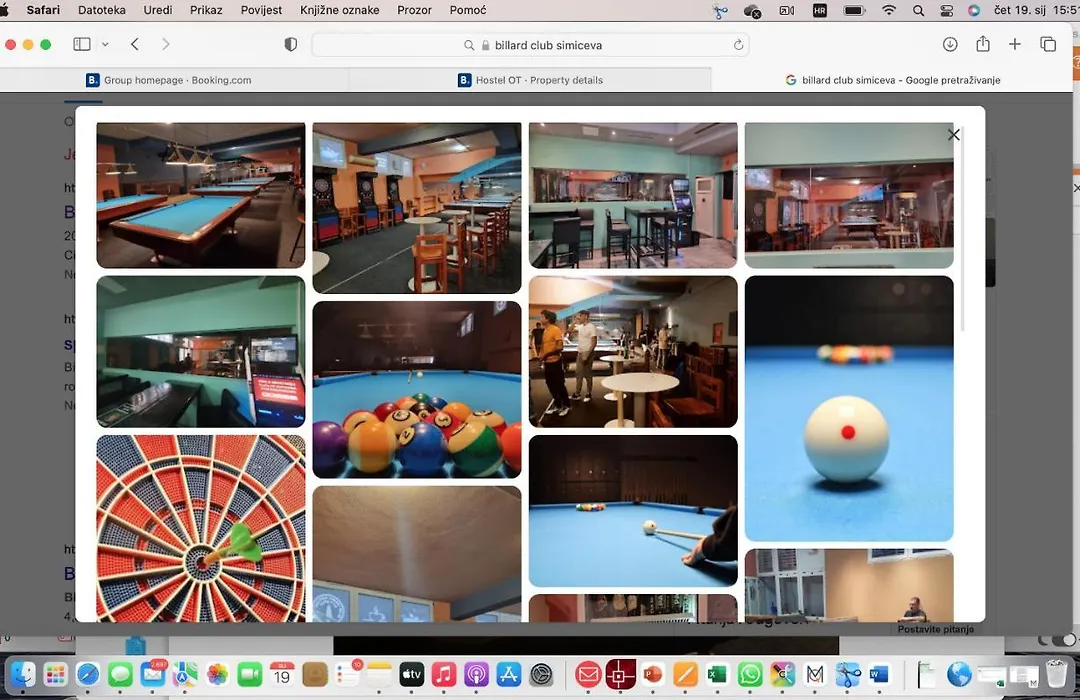Open the Povijest menu

click(261, 10)
